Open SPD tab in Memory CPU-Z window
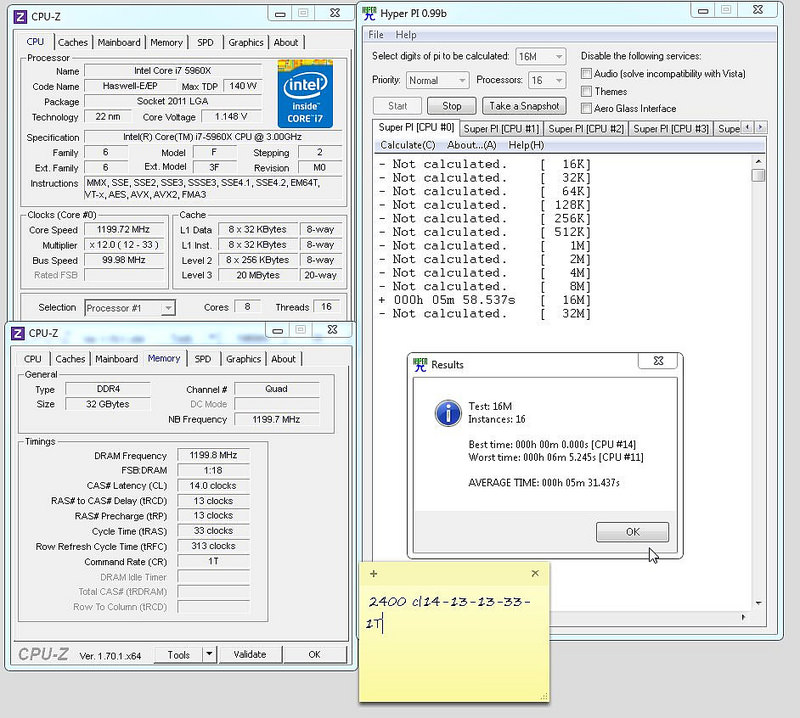This screenshot has height=718, width=800. click(x=203, y=359)
